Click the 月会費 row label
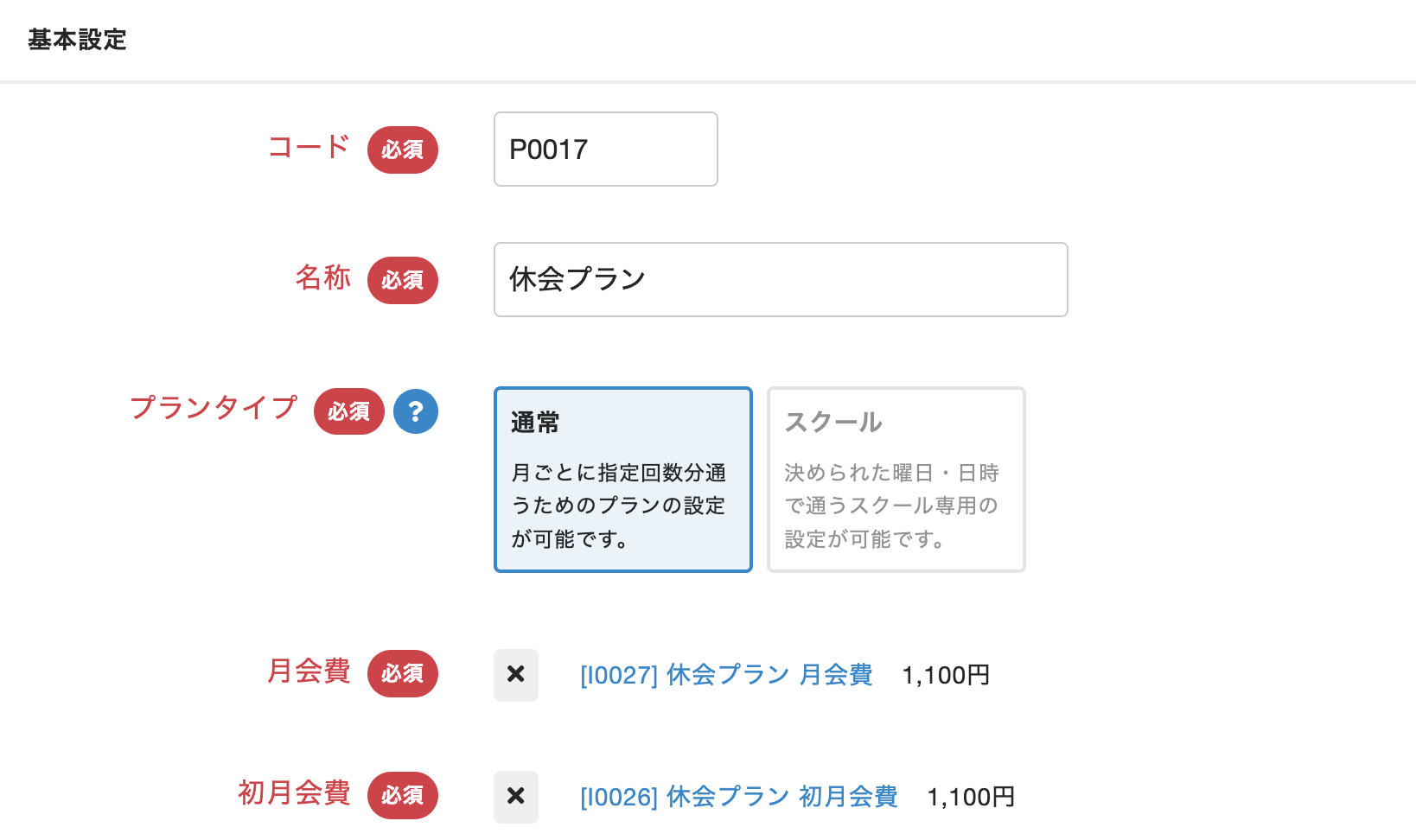The height and width of the screenshot is (840, 1416). click(309, 671)
